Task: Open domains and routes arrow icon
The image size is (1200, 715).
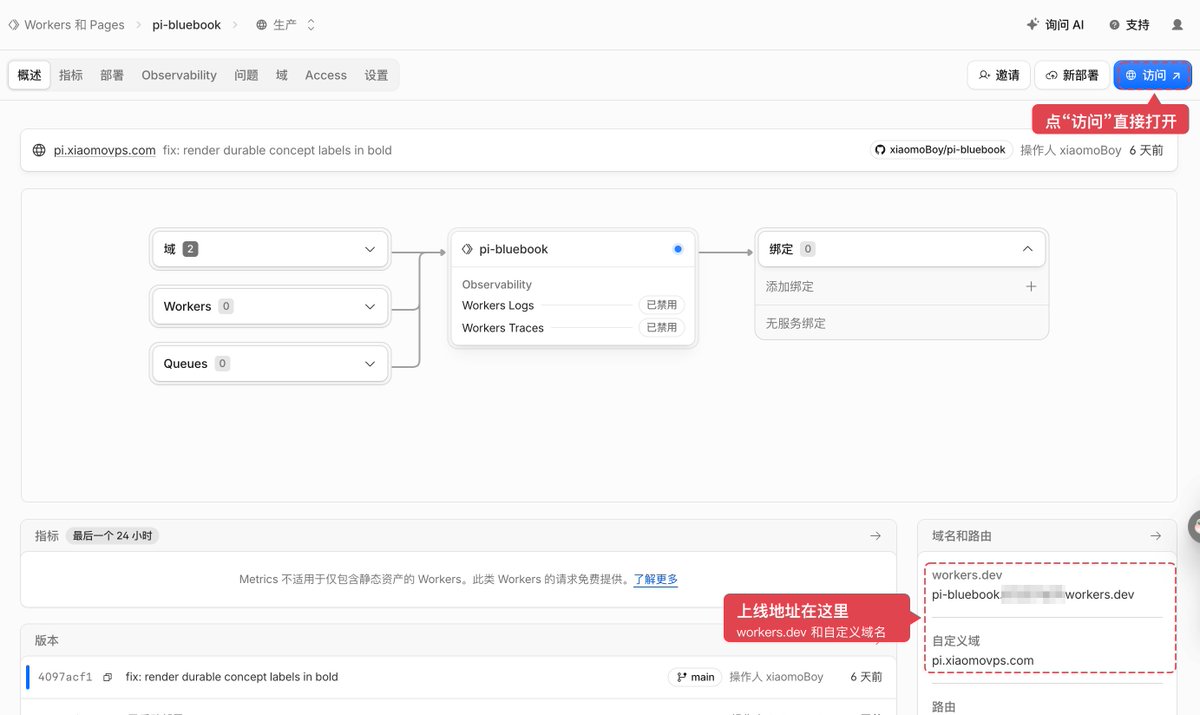Action: tap(1156, 536)
